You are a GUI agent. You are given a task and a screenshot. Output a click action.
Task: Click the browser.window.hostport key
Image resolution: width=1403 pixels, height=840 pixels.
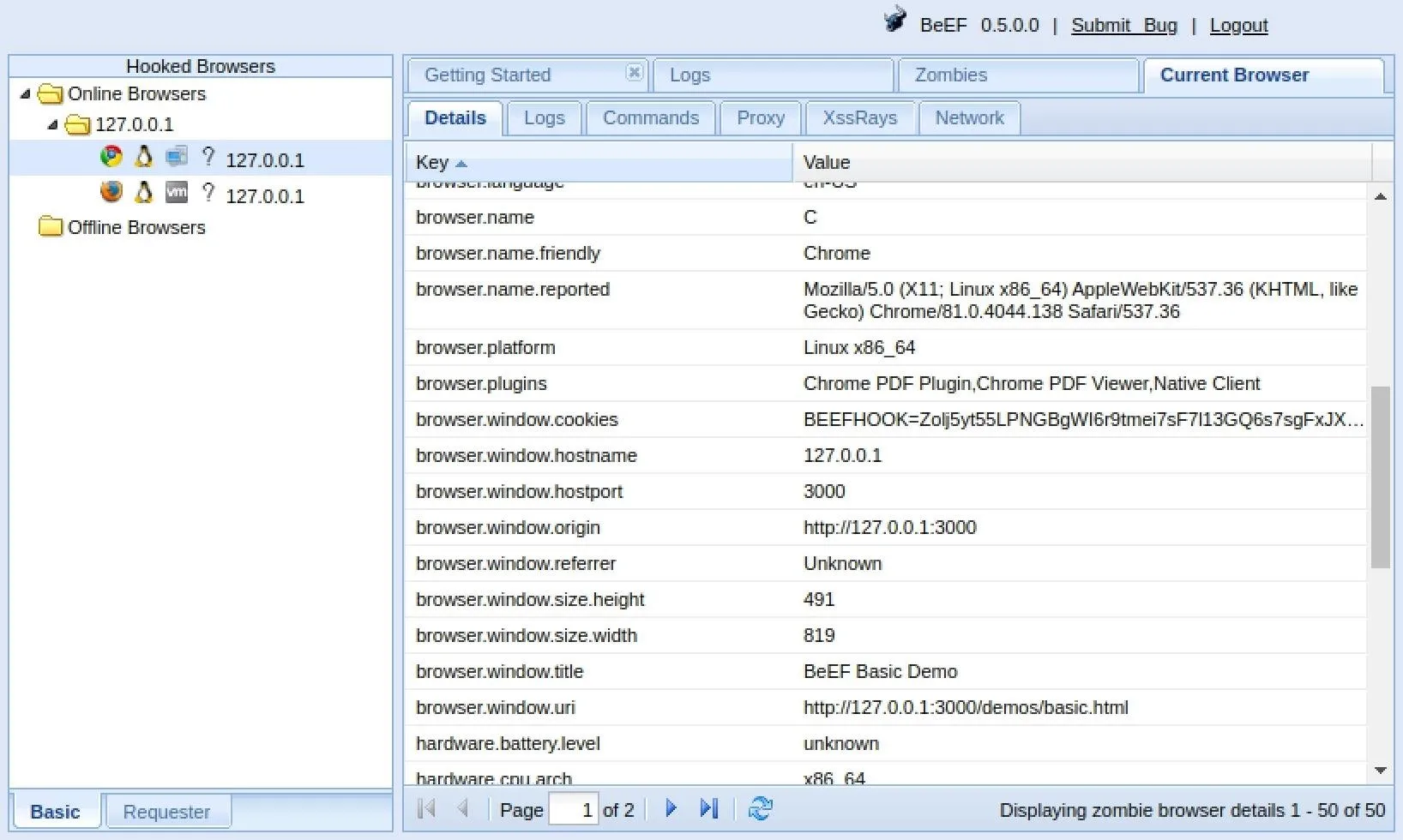click(x=519, y=492)
